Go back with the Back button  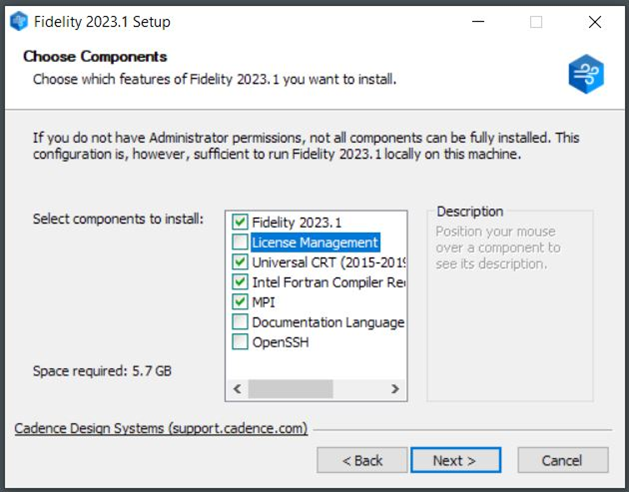tap(362, 460)
